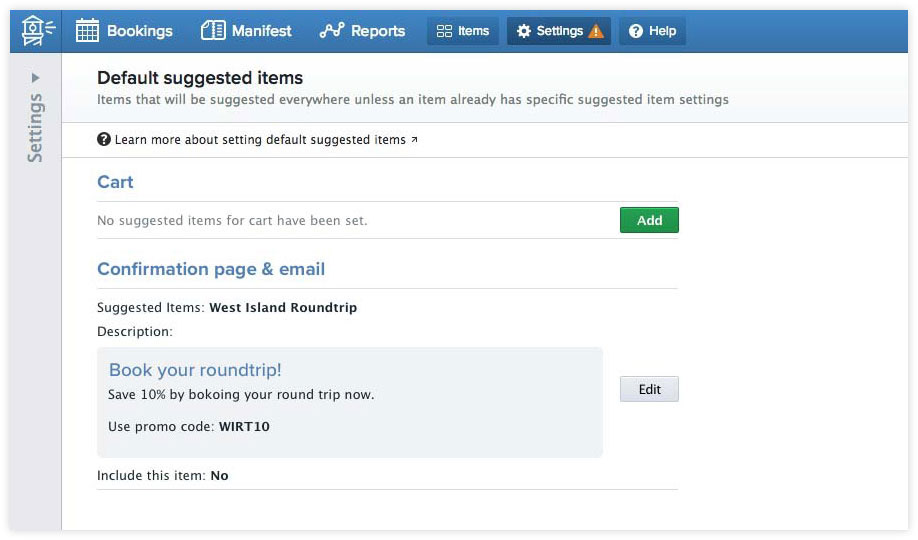Click the question icon beside Learn more
The height and width of the screenshot is (540, 918).
click(x=104, y=140)
